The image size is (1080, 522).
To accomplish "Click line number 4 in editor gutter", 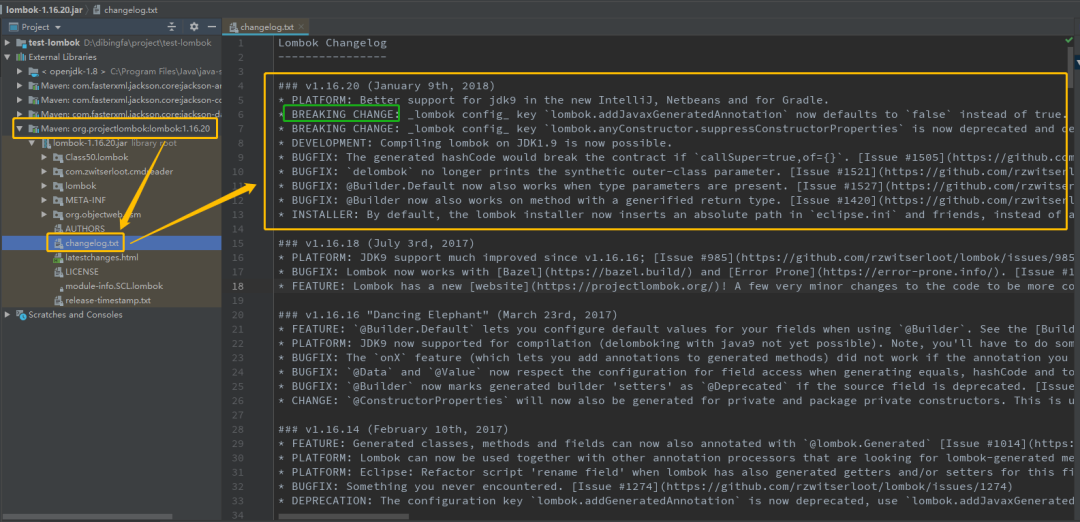I will tap(240, 86).
